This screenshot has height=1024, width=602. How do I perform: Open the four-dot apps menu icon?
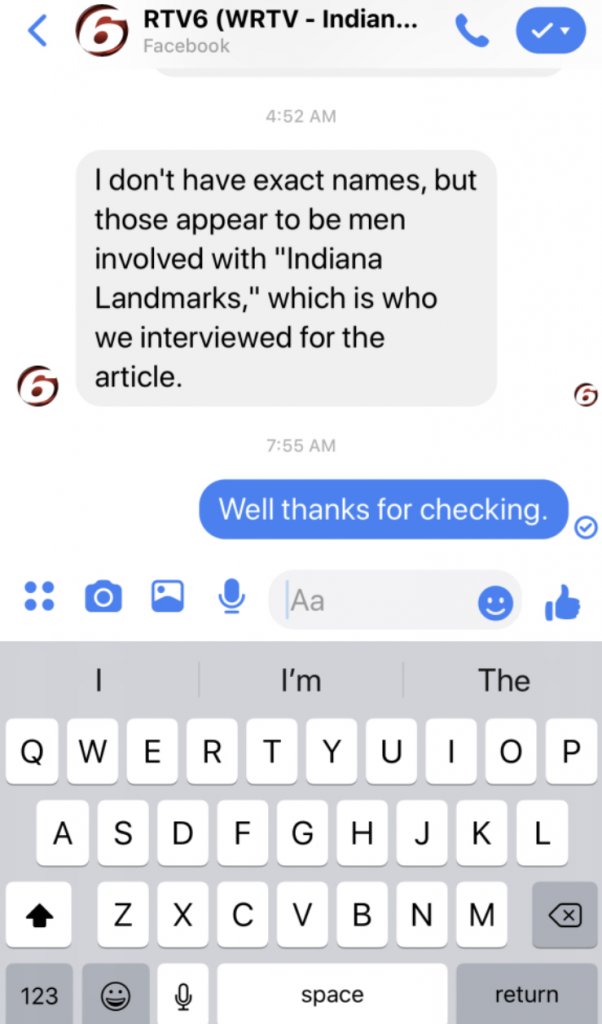click(39, 596)
